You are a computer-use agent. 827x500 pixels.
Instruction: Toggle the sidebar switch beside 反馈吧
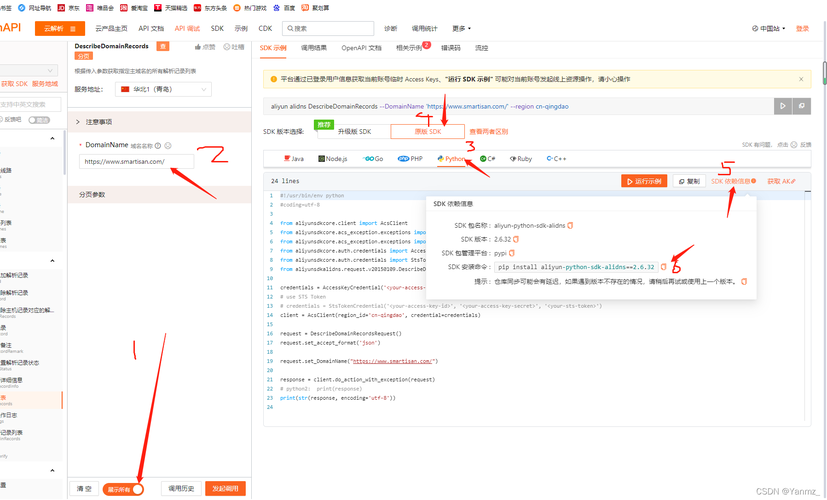coord(39,120)
